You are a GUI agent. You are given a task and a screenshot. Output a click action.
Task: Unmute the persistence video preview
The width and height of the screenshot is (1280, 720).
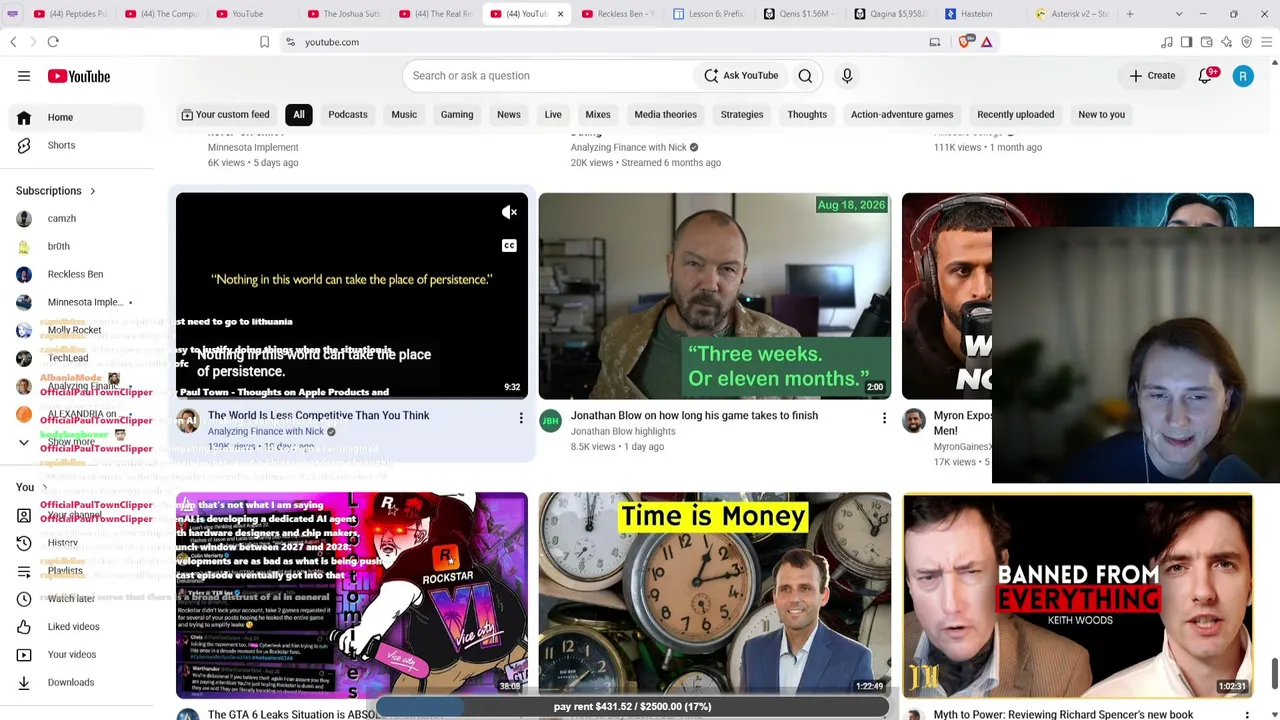pyautogui.click(x=509, y=212)
